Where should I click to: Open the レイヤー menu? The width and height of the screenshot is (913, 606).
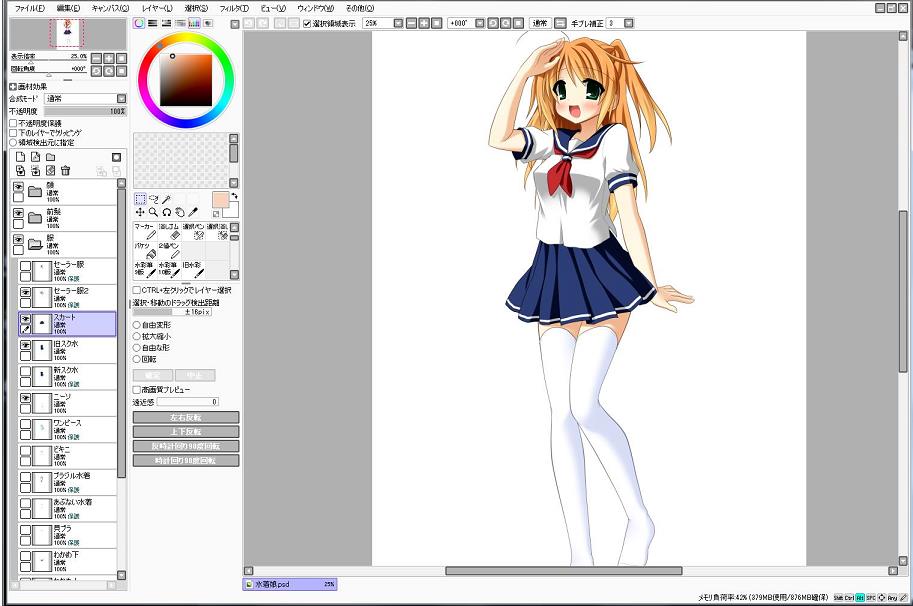point(155,7)
